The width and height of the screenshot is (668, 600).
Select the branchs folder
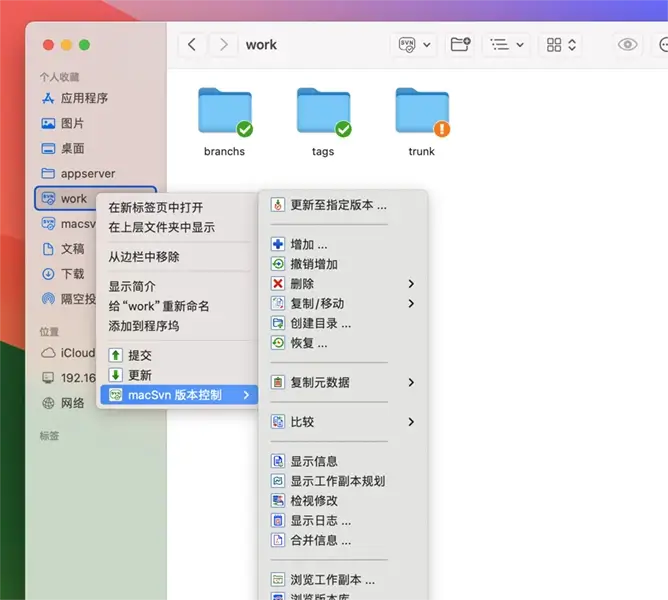pos(225,122)
